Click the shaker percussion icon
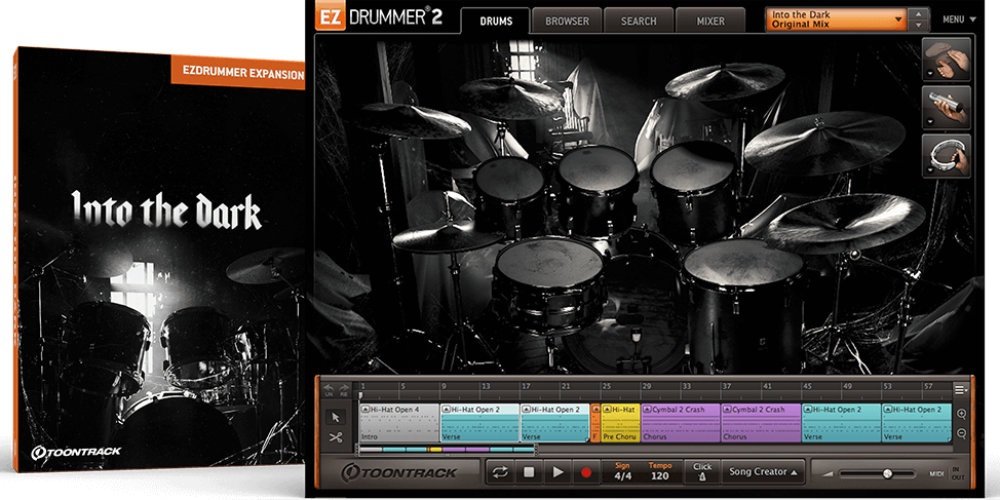Viewport: 1000px width, 500px height. coord(946,106)
